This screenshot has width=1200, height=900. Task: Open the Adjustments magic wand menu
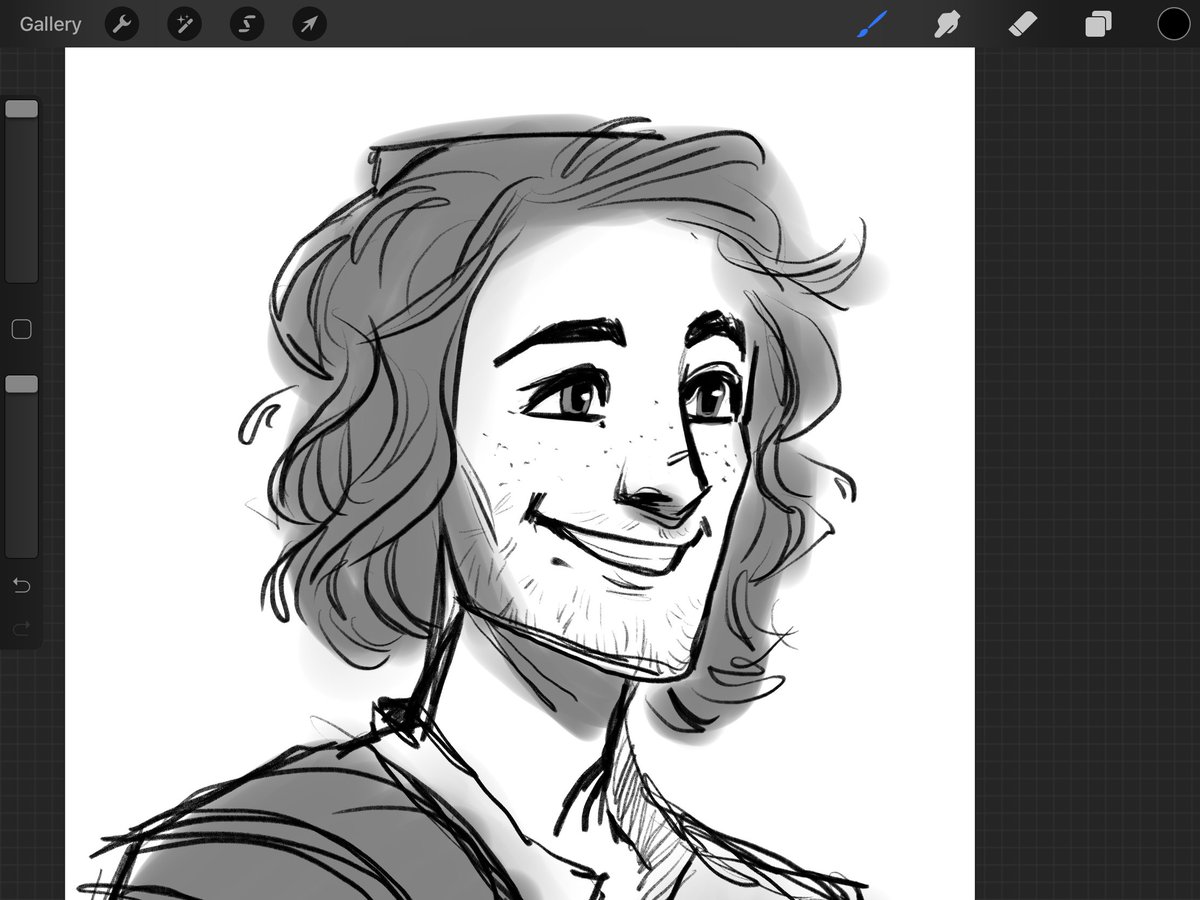point(184,24)
